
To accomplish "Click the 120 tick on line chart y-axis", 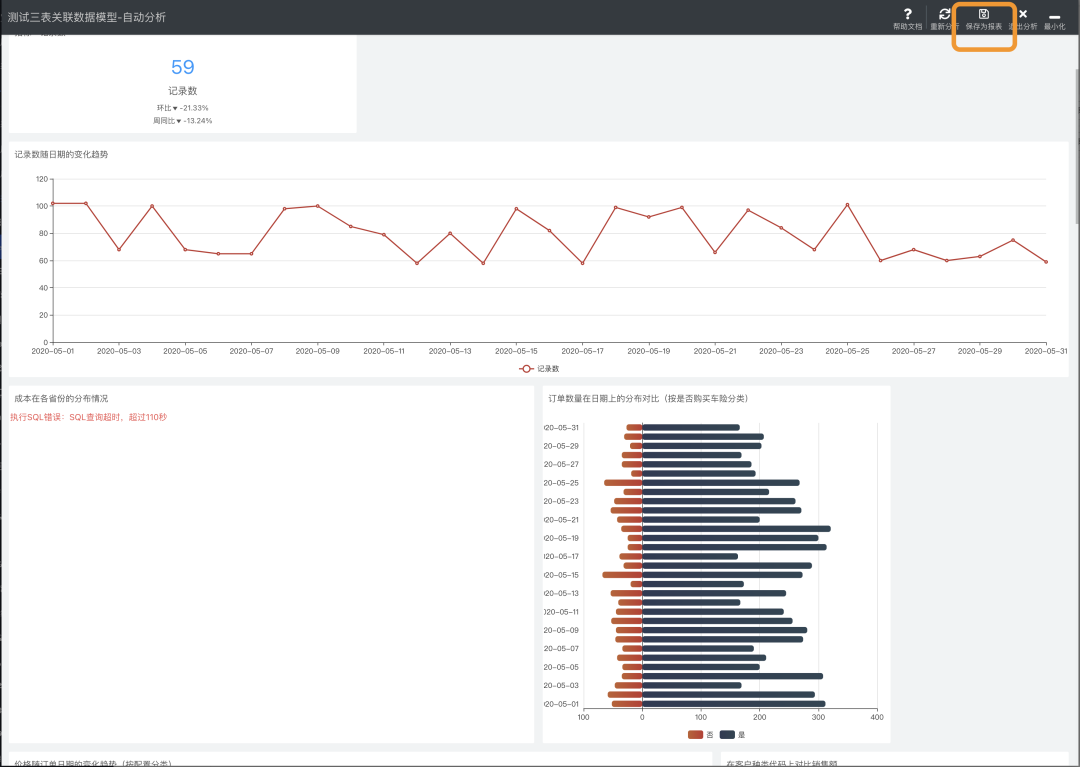I will pyautogui.click(x=42, y=179).
